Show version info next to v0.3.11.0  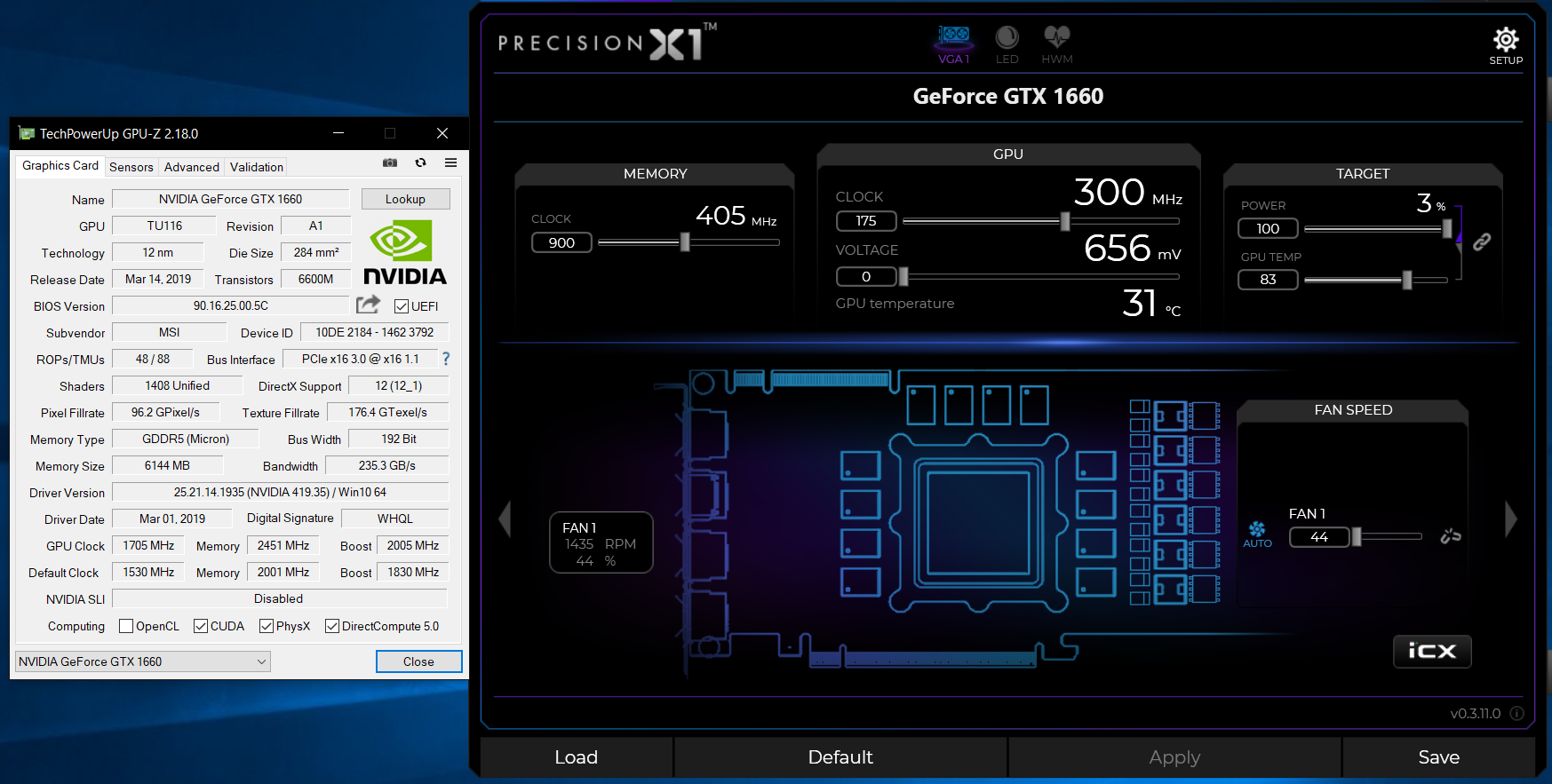point(1517,713)
